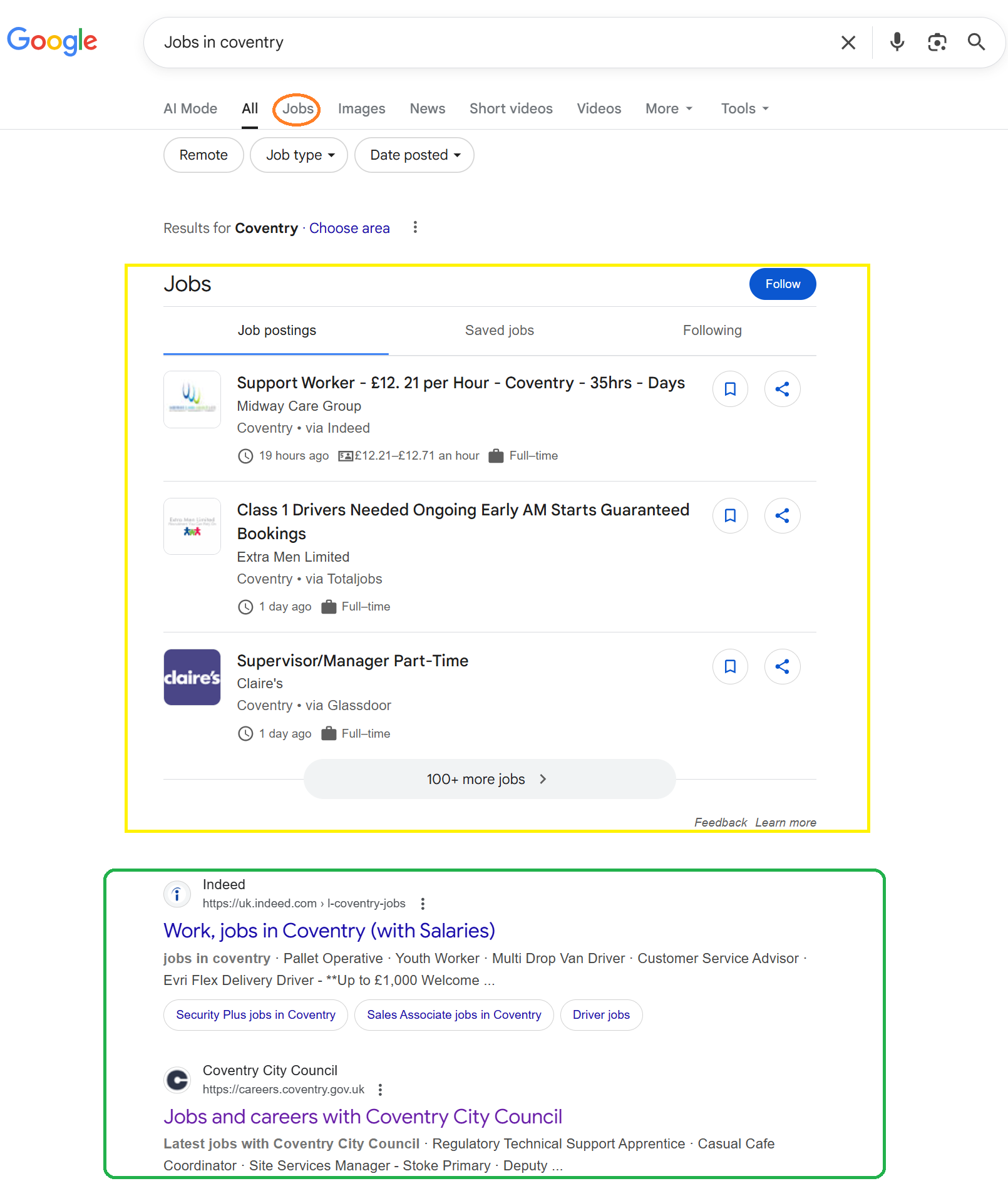The width and height of the screenshot is (1008, 1181).
Task: Click the Follow button
Action: coord(783,284)
